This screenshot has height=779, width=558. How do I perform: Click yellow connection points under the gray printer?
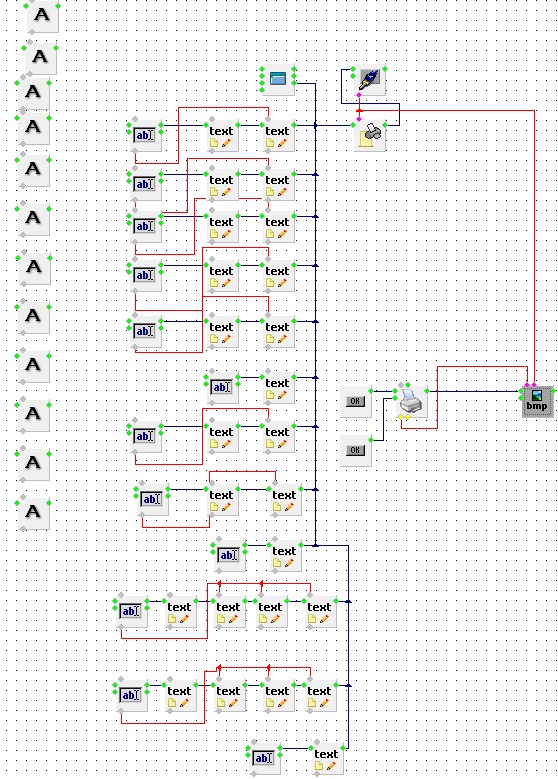click(x=404, y=417)
